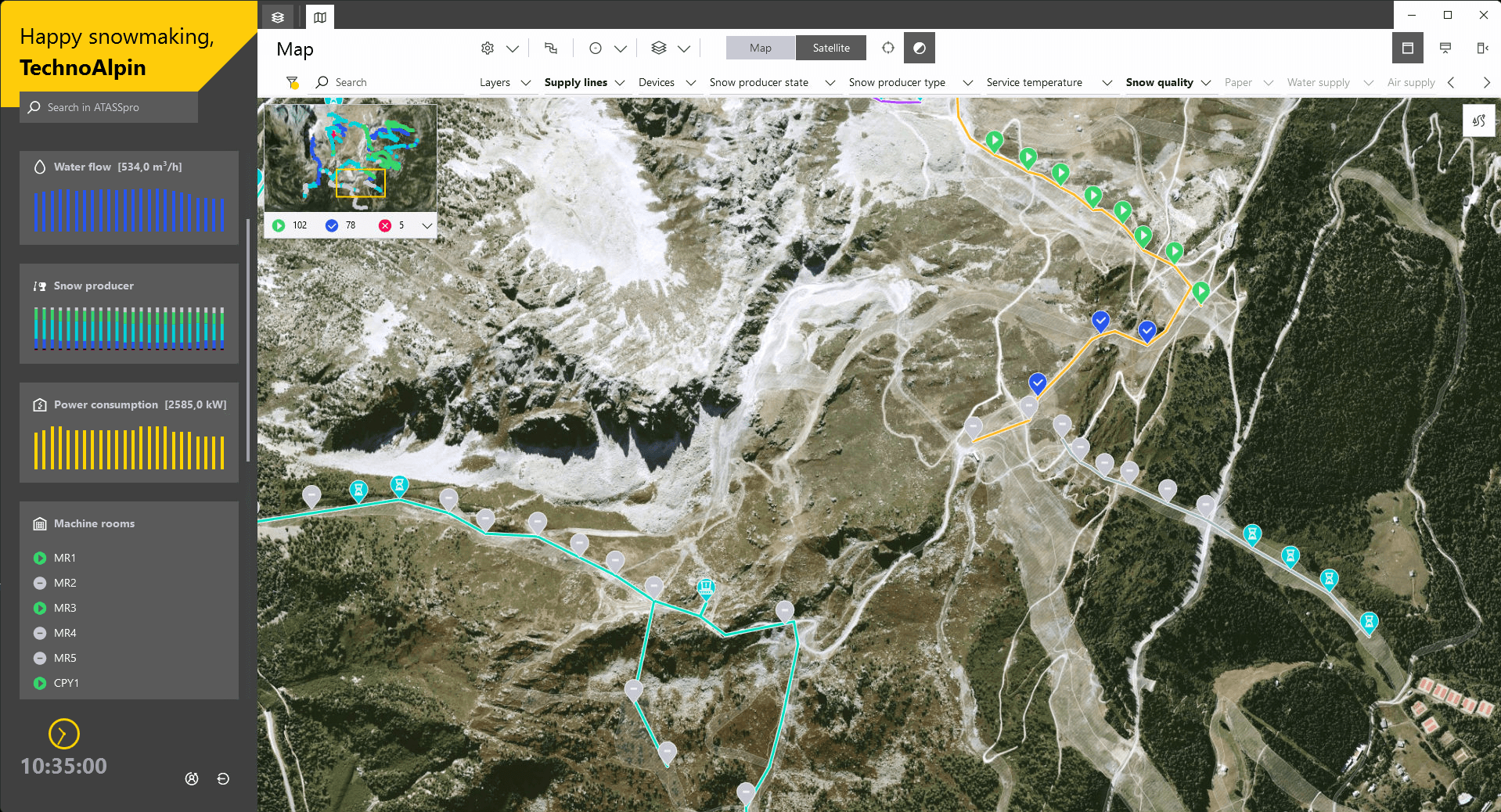Screen dimensions: 1501x812
Task: Switch map view to Map mode
Action: point(760,48)
